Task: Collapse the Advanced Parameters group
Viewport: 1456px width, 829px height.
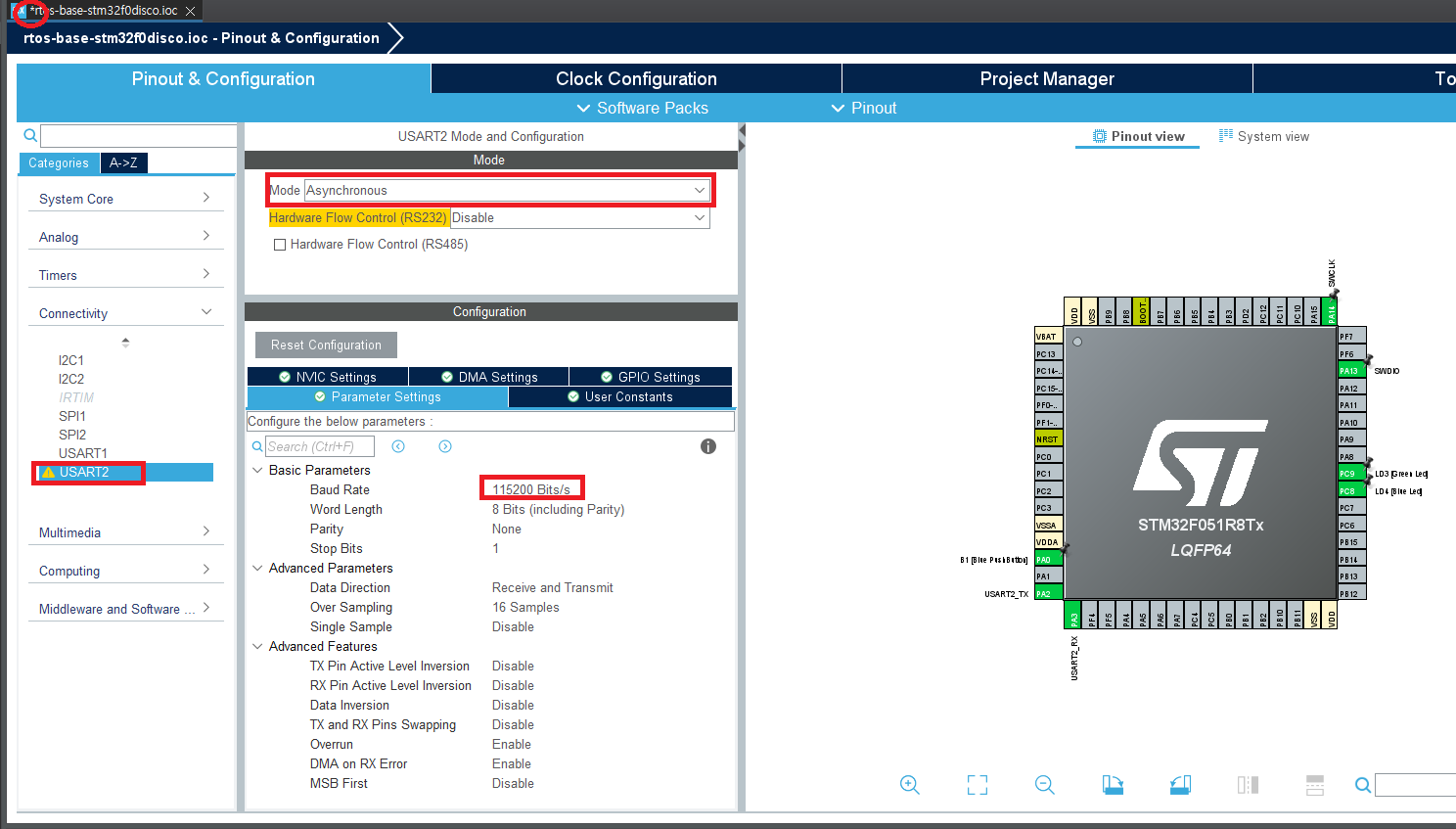Action: 257,568
